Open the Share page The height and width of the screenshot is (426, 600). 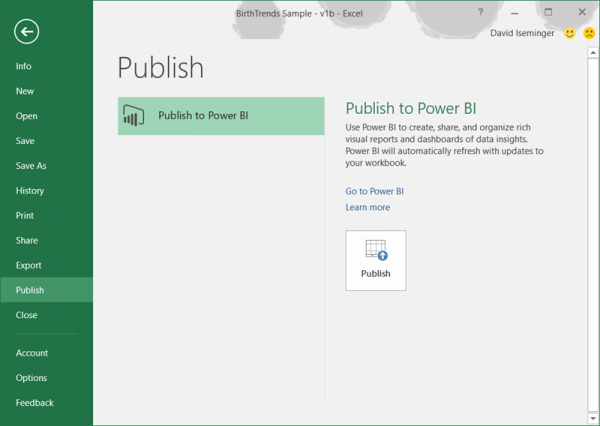tap(26, 240)
